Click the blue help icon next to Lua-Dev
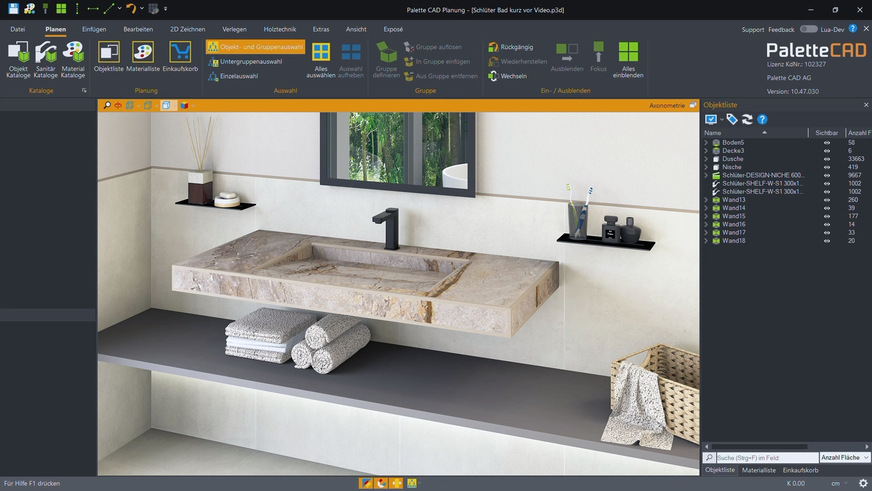Image resolution: width=872 pixels, height=491 pixels. [853, 28]
